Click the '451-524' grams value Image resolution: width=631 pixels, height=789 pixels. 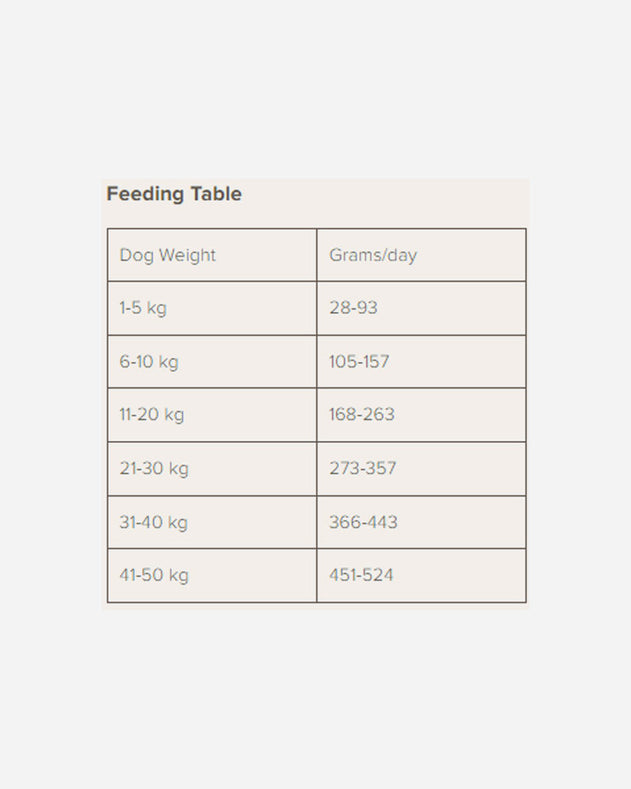click(x=362, y=576)
